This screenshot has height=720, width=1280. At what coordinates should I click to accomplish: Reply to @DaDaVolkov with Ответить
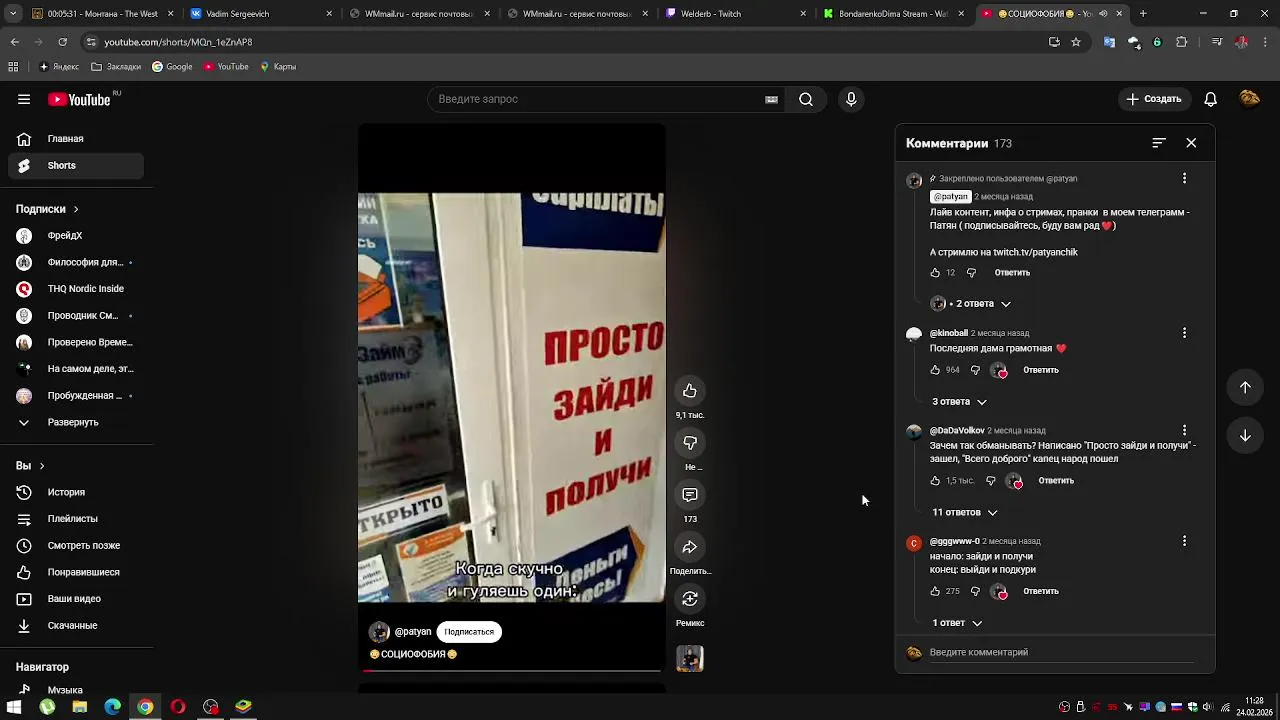(1056, 481)
